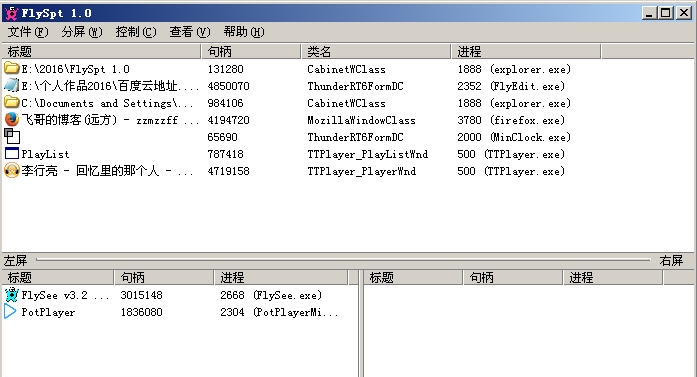
Task: Click folder icon of C:\Documents and Settings row
Action: (12, 103)
